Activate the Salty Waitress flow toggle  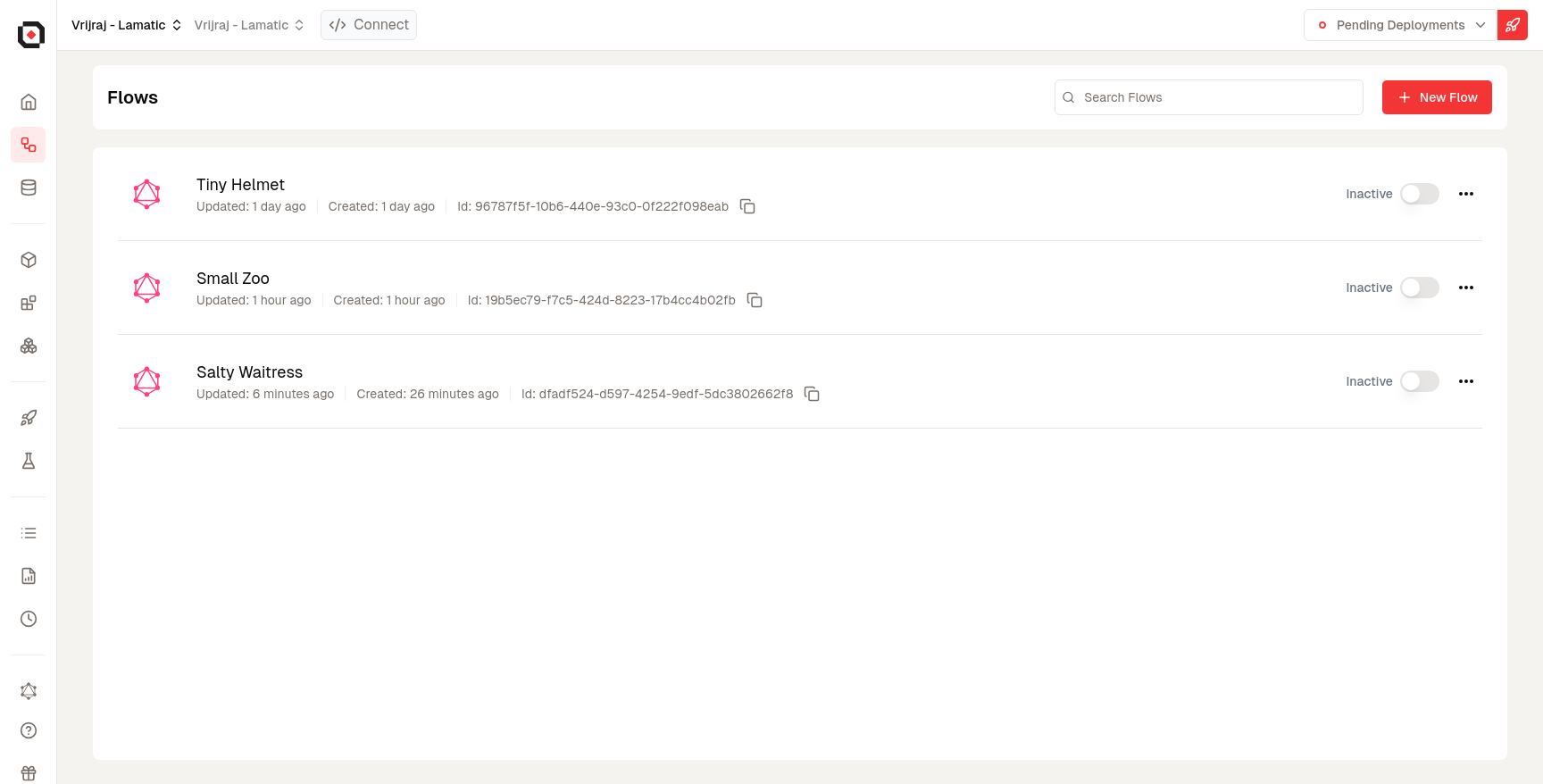point(1419,381)
